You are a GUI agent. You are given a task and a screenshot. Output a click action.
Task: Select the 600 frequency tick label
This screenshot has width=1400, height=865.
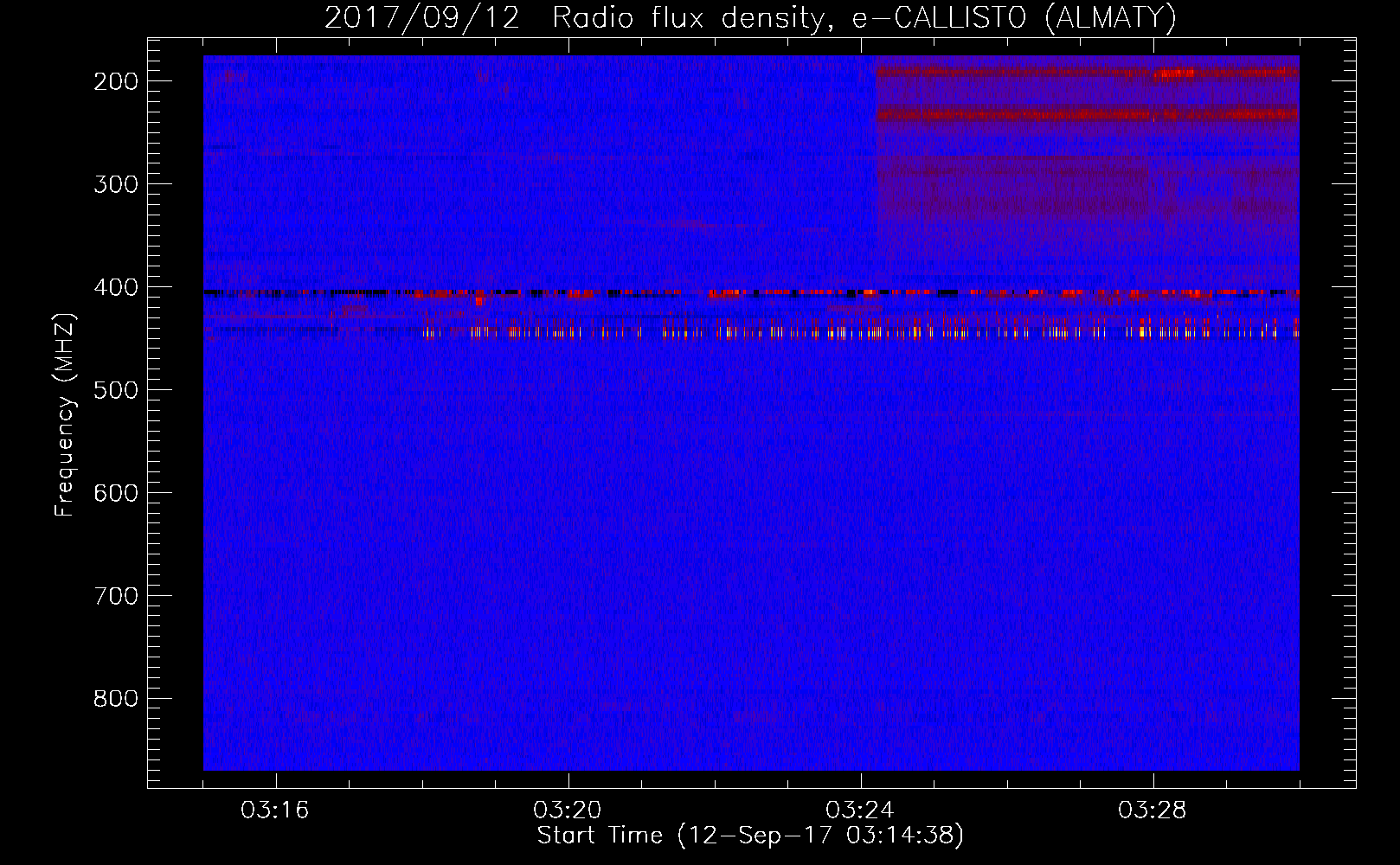coord(116,493)
